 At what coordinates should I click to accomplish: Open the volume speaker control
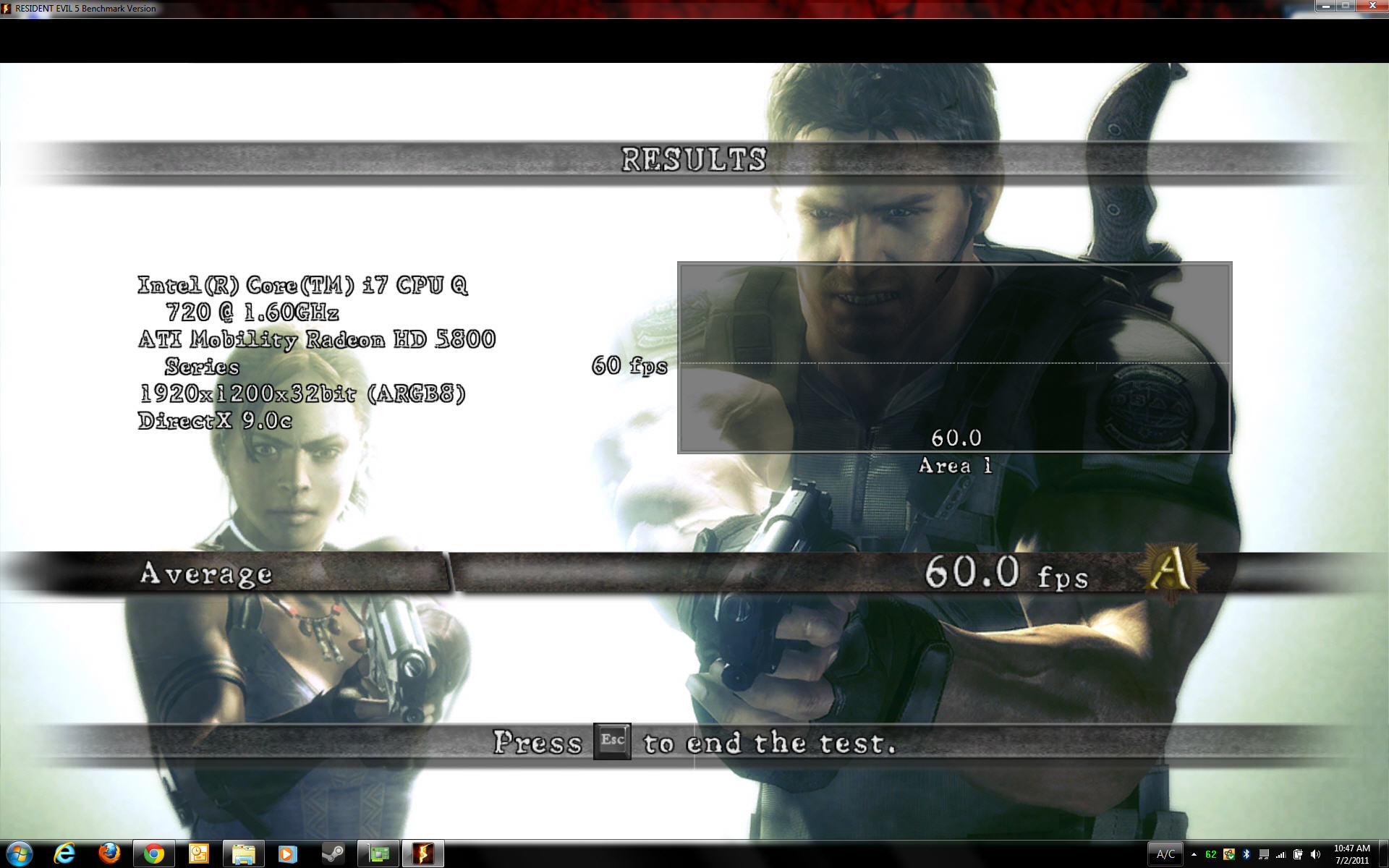click(1315, 855)
